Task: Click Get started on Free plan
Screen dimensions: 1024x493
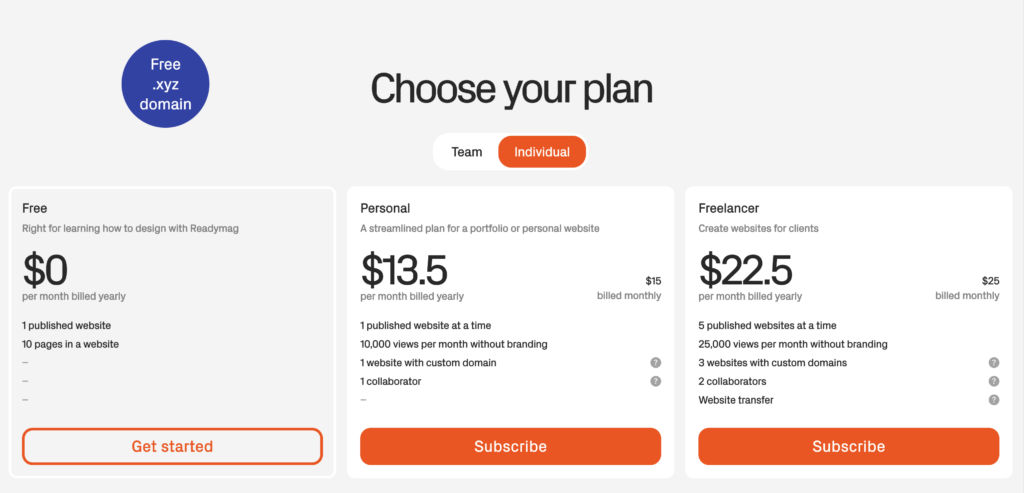Action: [172, 446]
